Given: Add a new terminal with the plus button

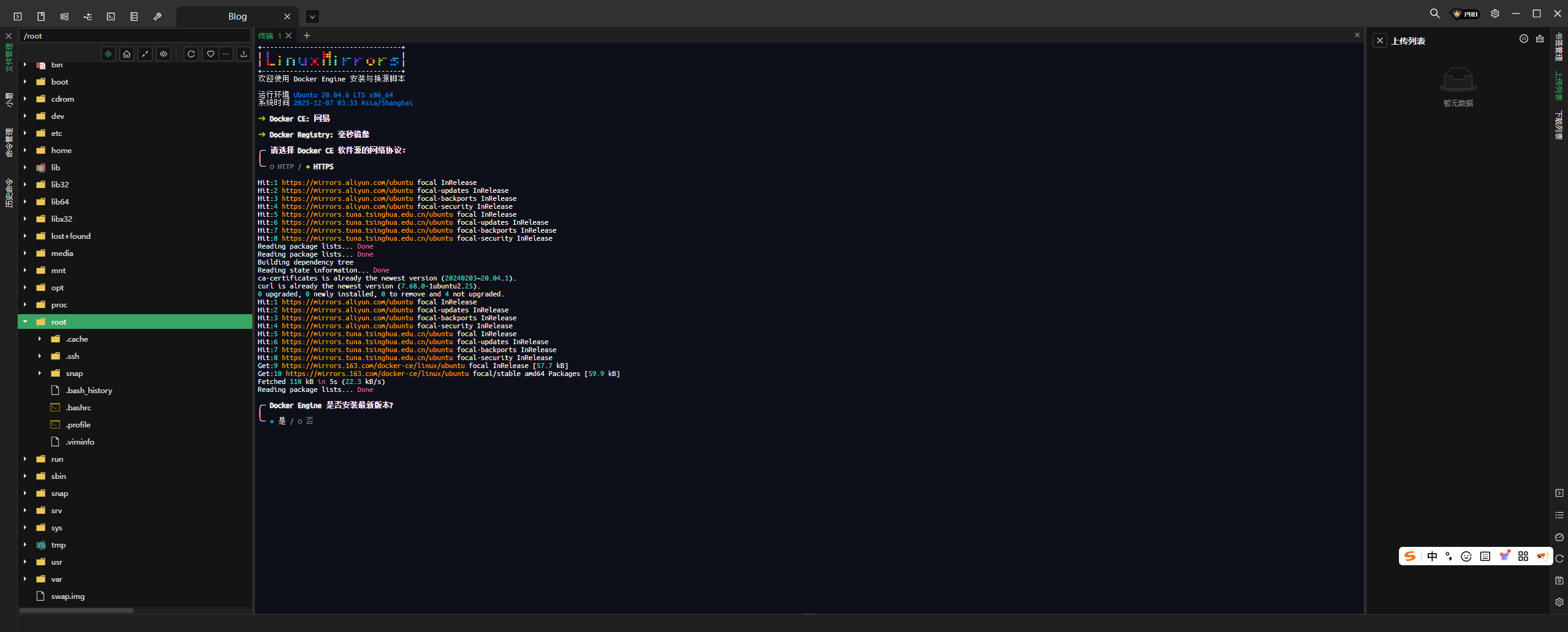Looking at the screenshot, I should tap(307, 36).
